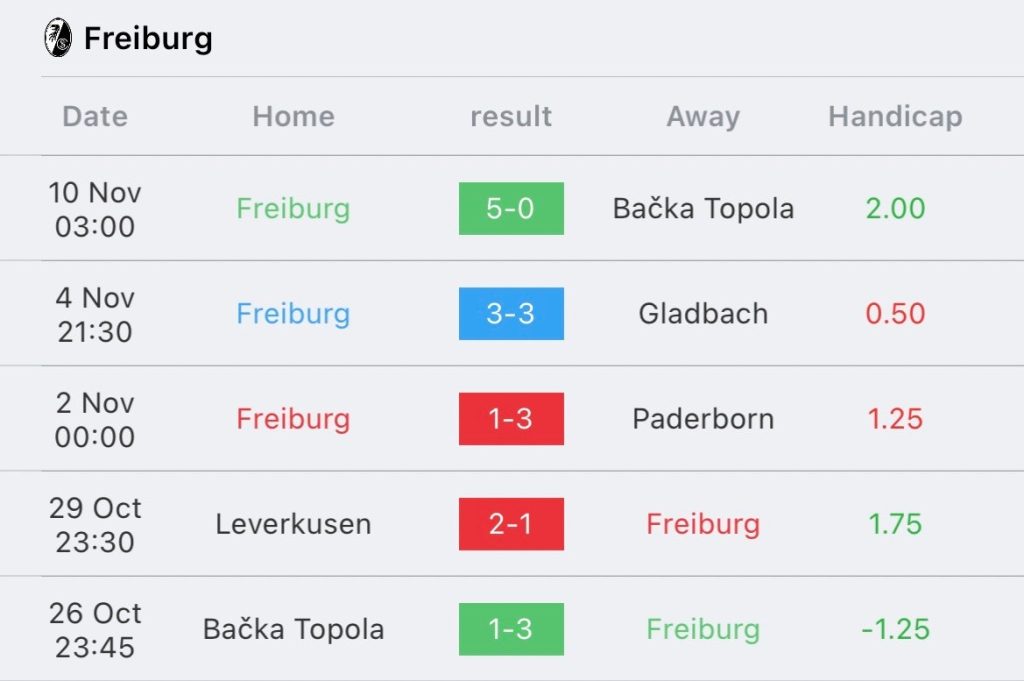The image size is (1024, 681).
Task: Open the green 5-0 result badge
Action: click(511, 208)
